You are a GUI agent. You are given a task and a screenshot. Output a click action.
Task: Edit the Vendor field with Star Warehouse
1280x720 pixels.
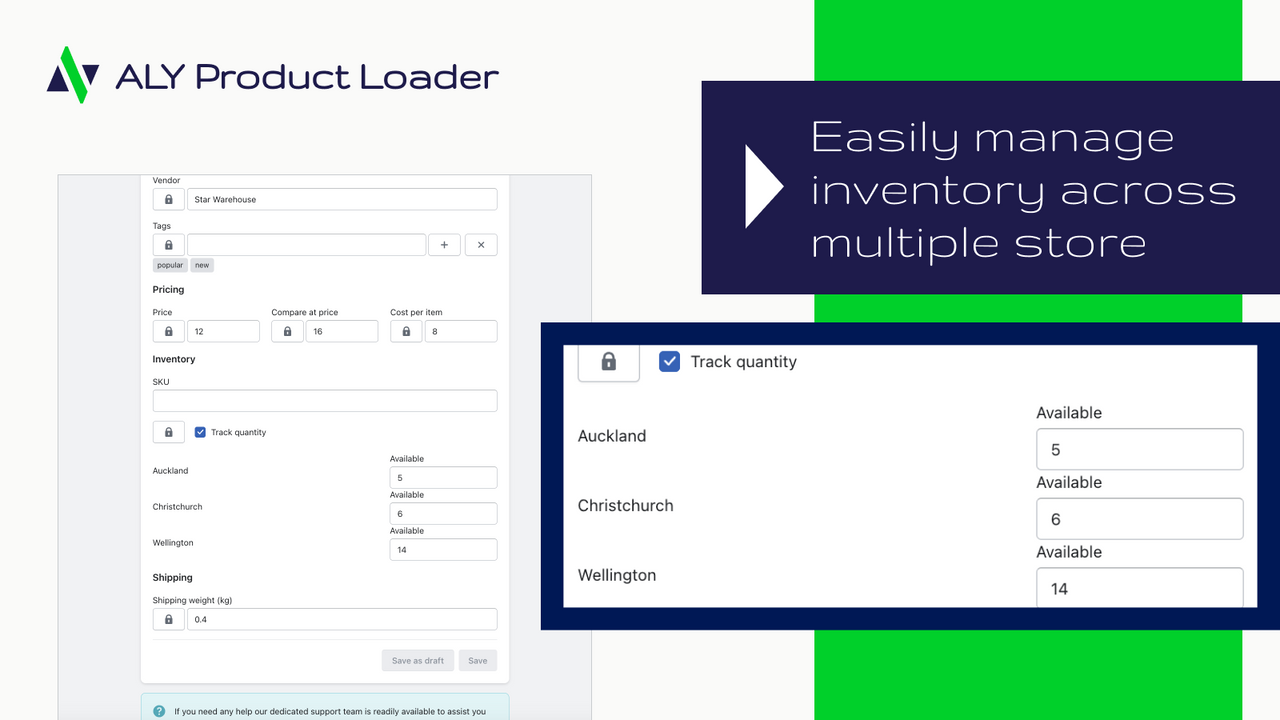342,199
